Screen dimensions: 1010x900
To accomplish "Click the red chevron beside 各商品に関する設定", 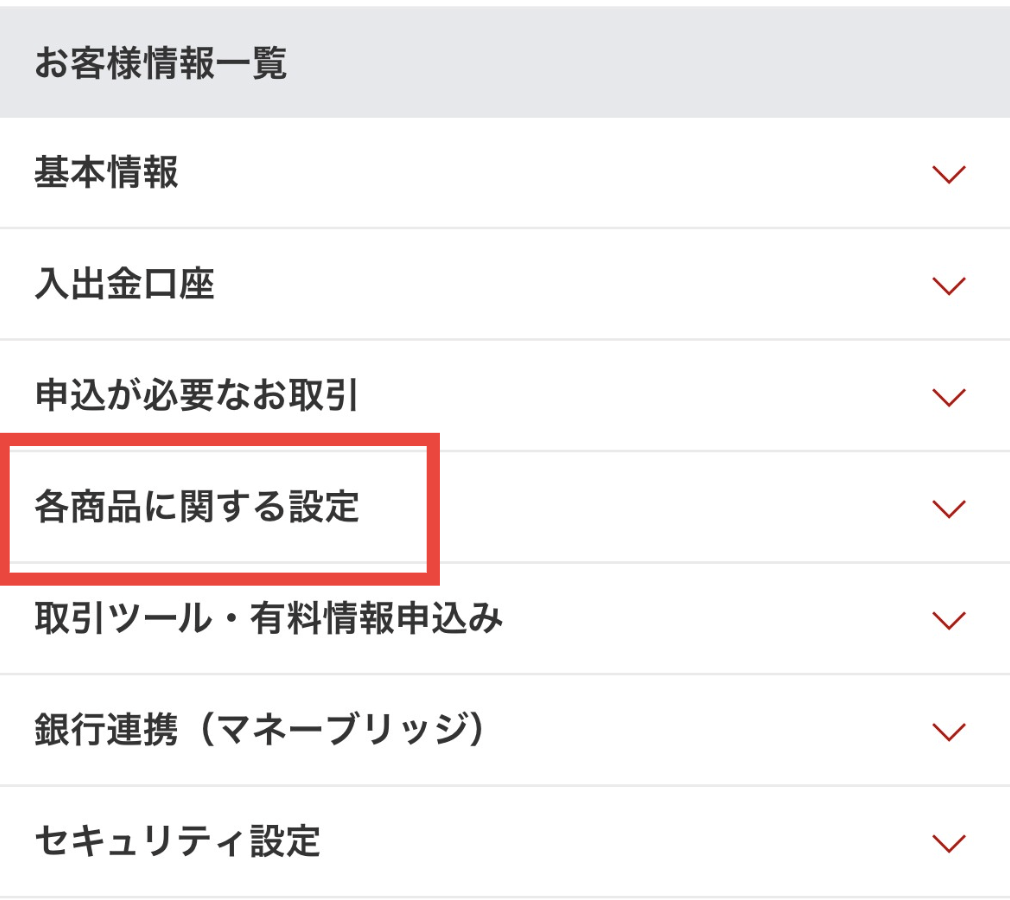I will [x=948, y=509].
